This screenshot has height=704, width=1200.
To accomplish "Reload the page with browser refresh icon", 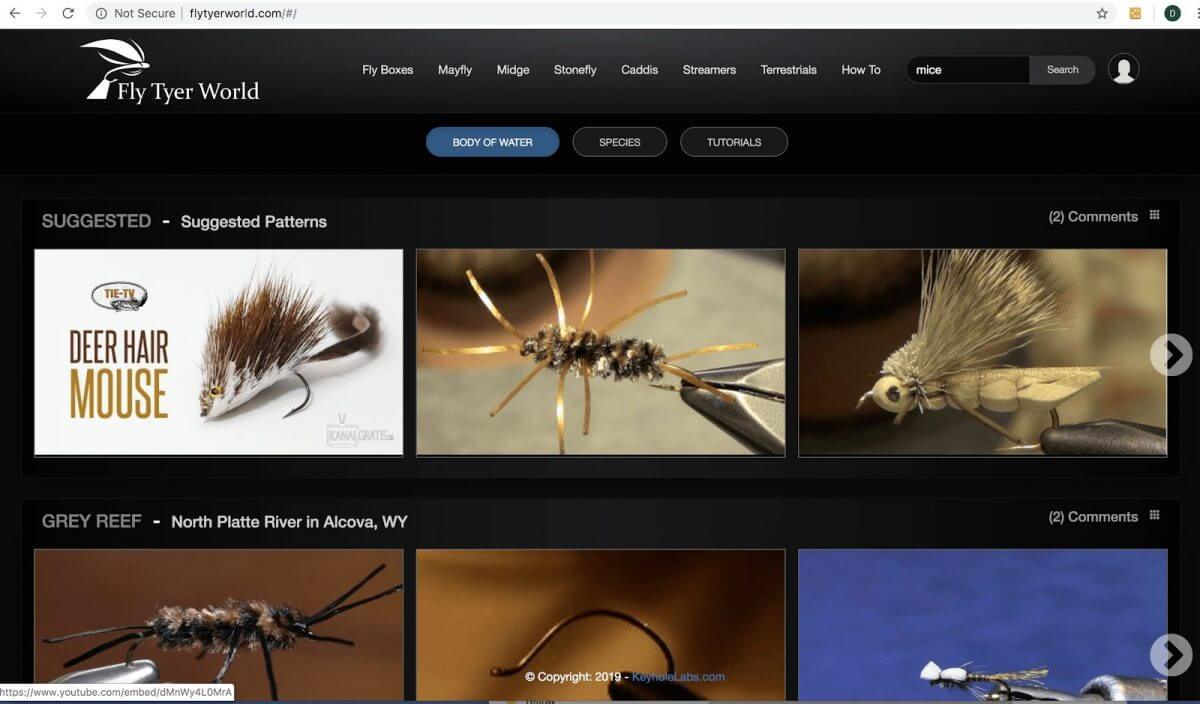I will pos(68,13).
